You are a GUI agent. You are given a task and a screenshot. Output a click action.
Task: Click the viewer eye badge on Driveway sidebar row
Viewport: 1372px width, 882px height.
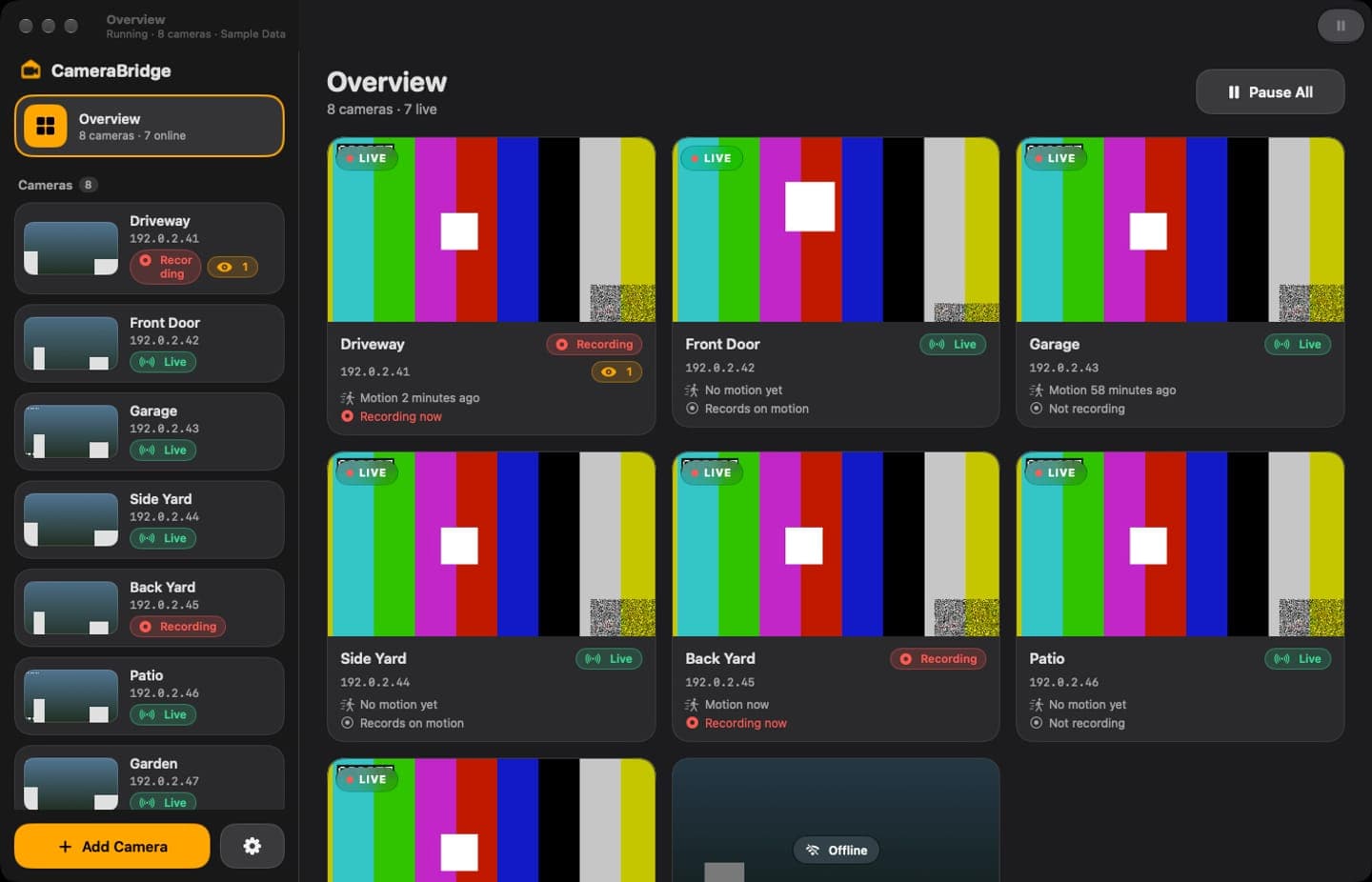pos(232,267)
